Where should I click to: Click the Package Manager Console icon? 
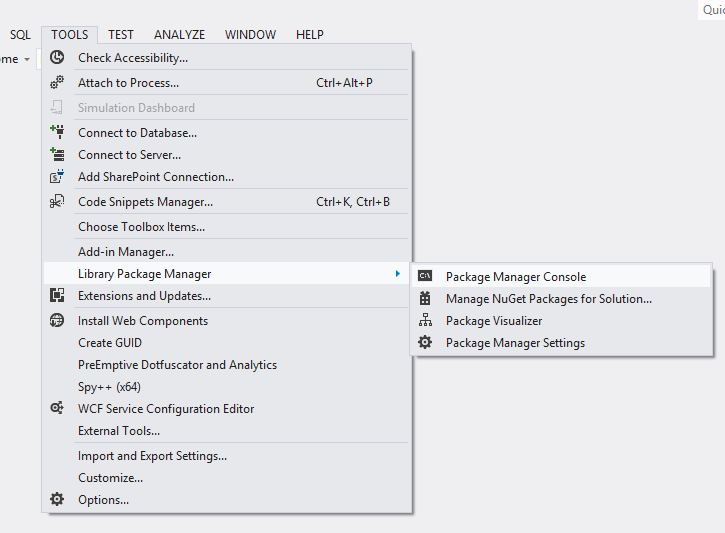pyautogui.click(x=425, y=277)
